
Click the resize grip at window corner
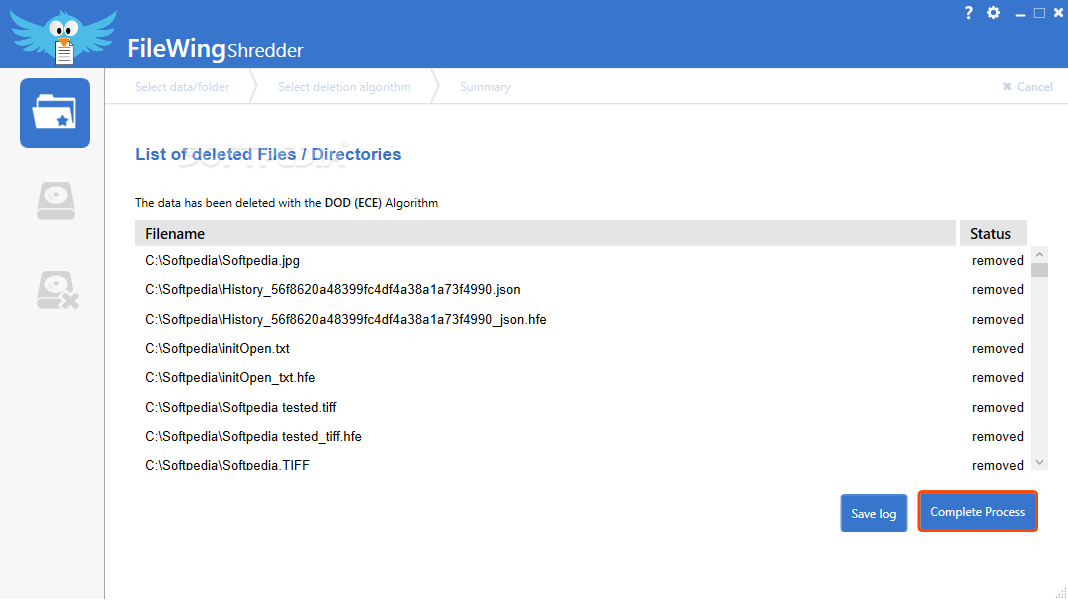coord(1061,593)
